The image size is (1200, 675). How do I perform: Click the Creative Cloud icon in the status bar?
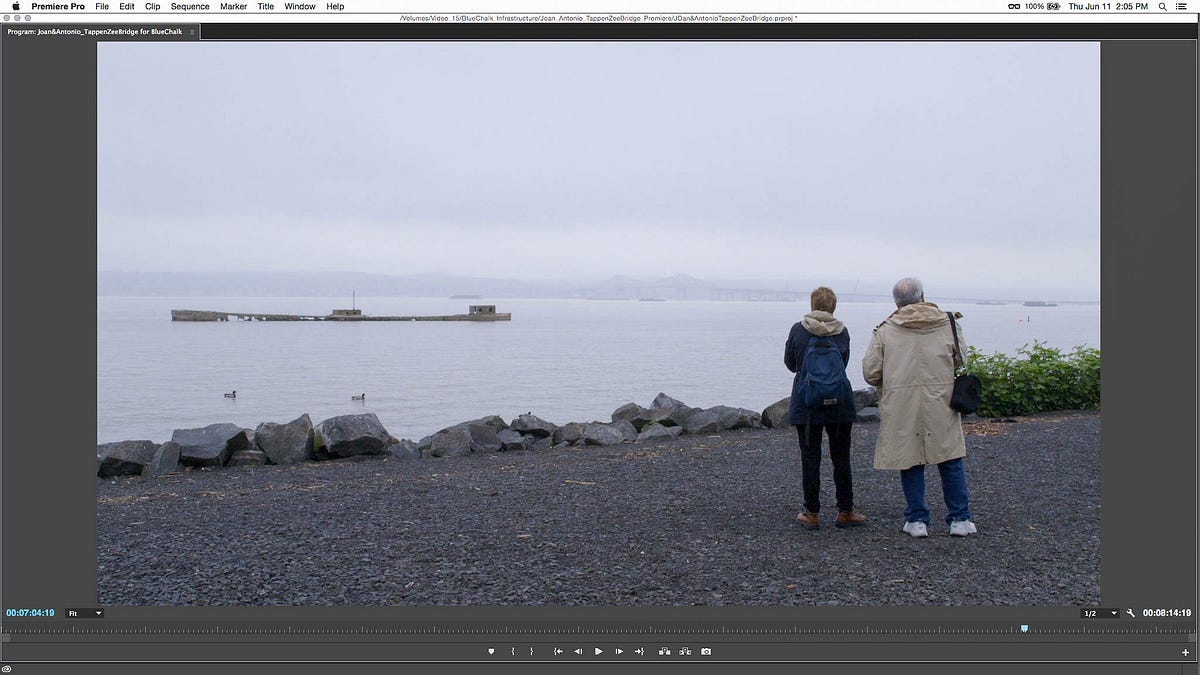pos(7,668)
